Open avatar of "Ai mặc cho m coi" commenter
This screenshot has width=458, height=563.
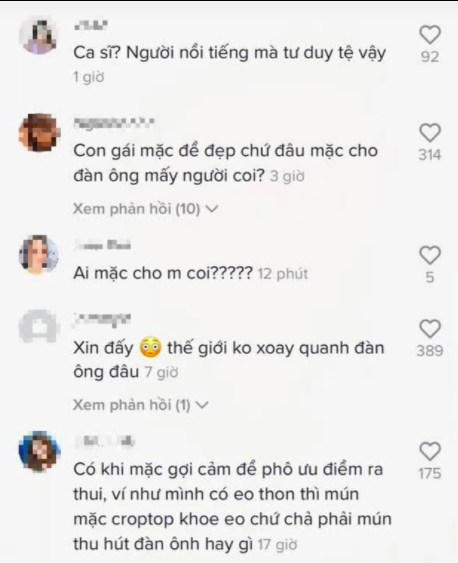click(38, 255)
